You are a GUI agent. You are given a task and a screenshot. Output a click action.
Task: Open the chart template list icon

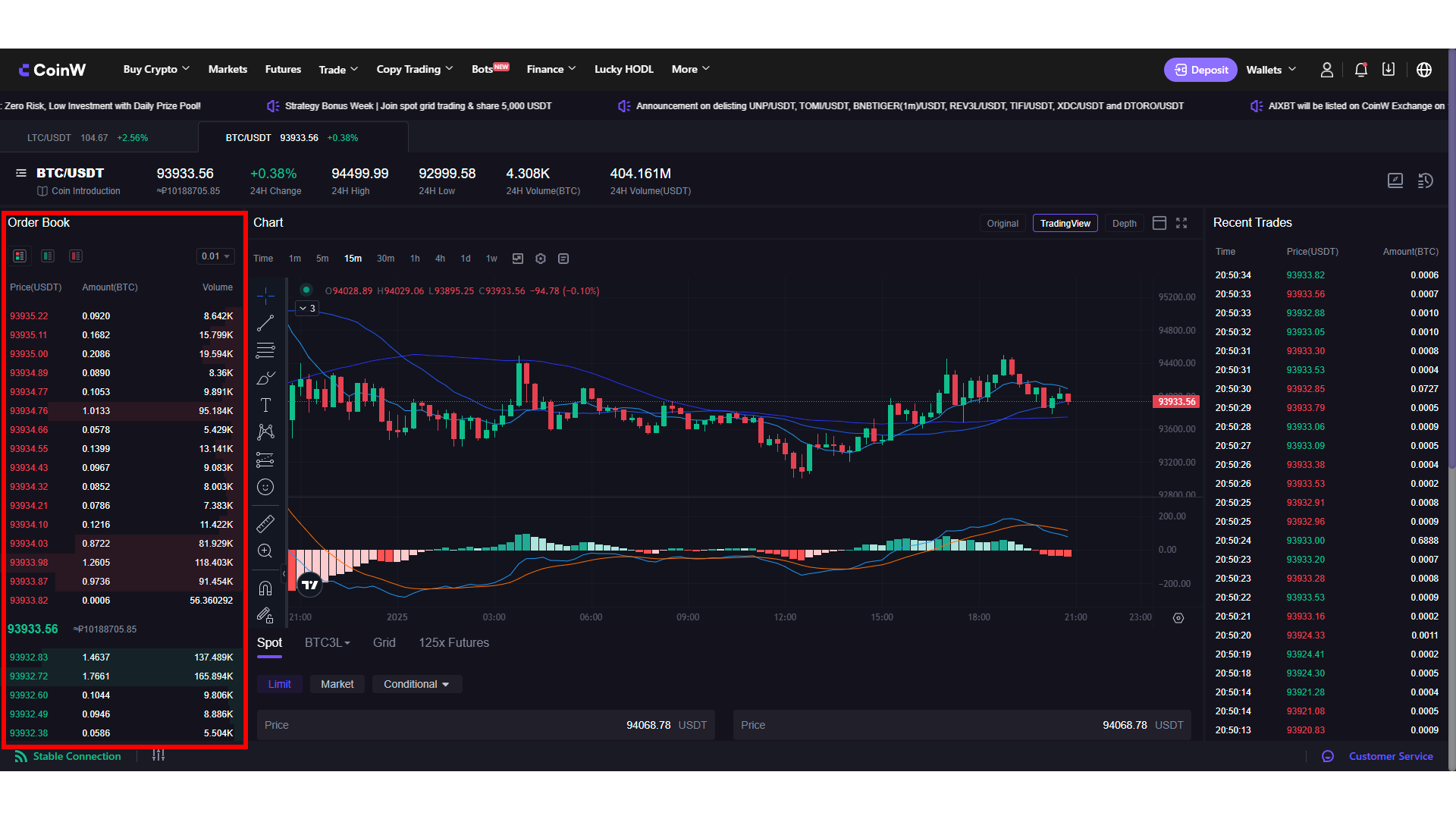(x=563, y=259)
